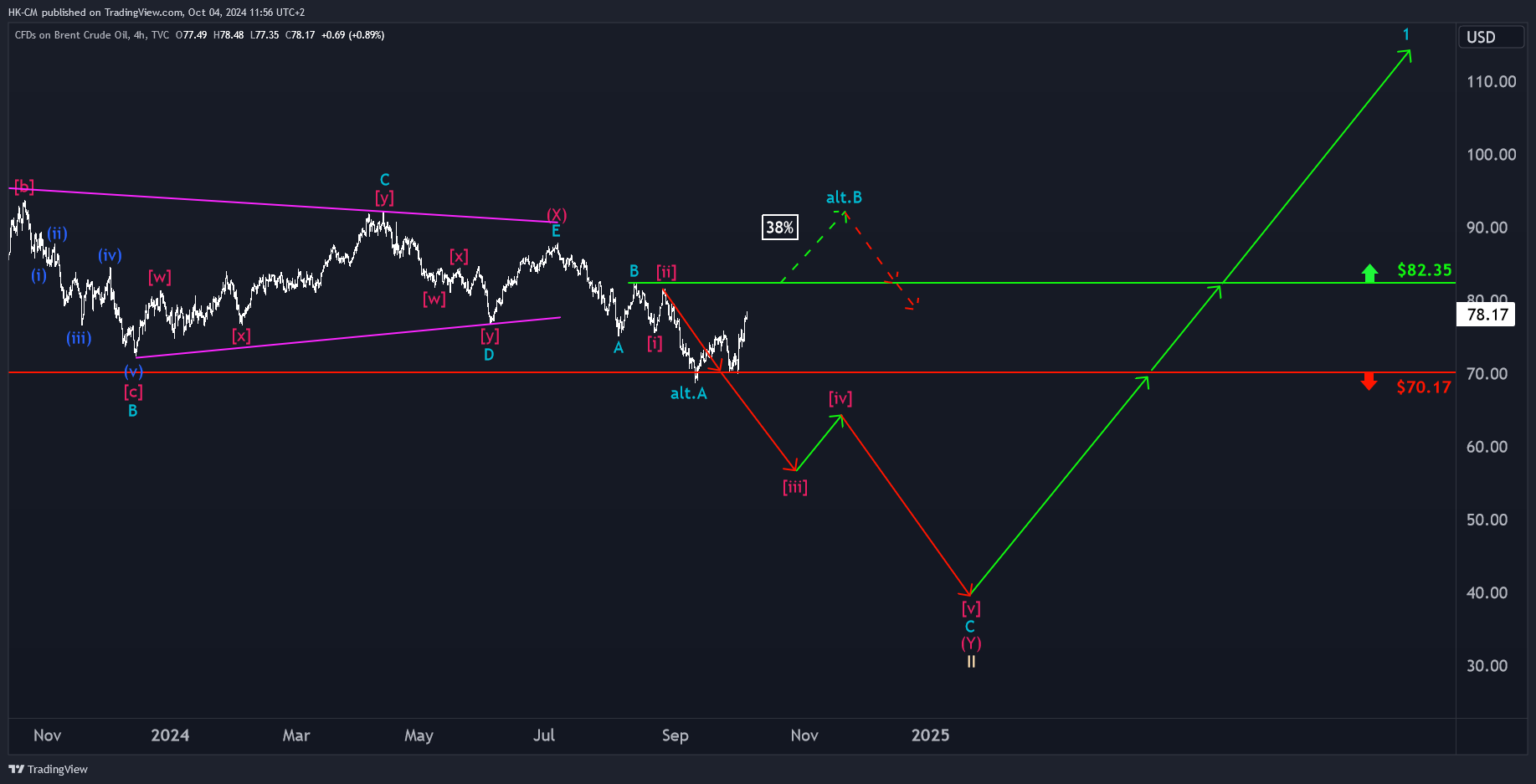Click the (X) wave label near July

(x=557, y=215)
